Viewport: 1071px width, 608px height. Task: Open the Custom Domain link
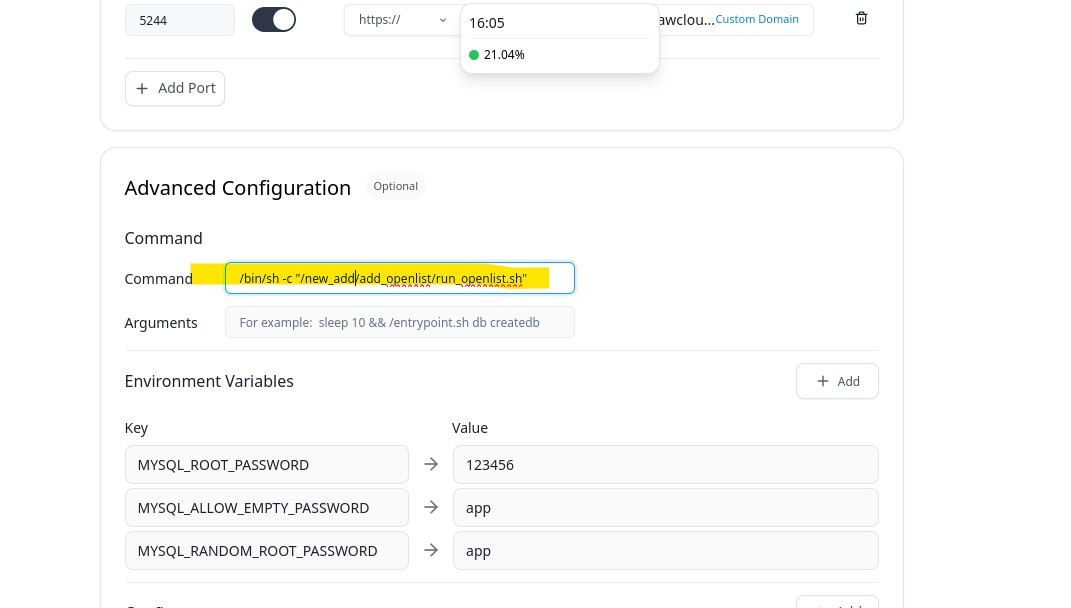tap(756, 19)
